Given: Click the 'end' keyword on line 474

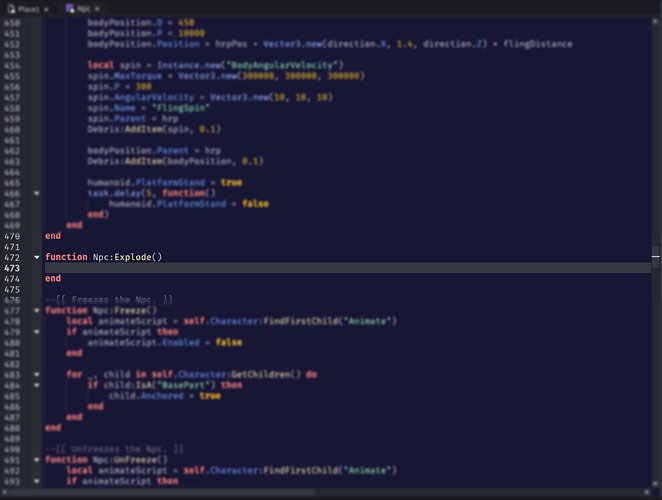Looking at the screenshot, I should point(53,278).
